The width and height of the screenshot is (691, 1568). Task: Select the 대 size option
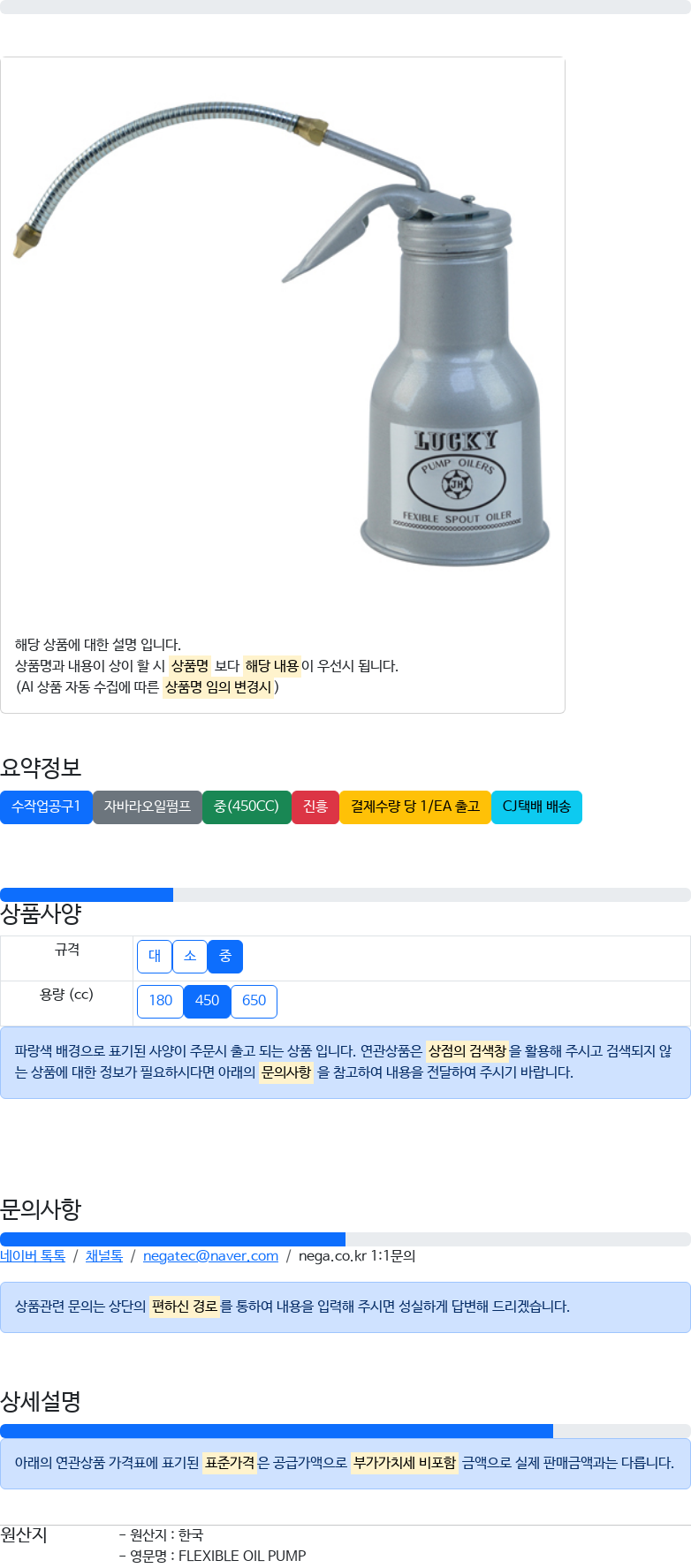[155, 956]
